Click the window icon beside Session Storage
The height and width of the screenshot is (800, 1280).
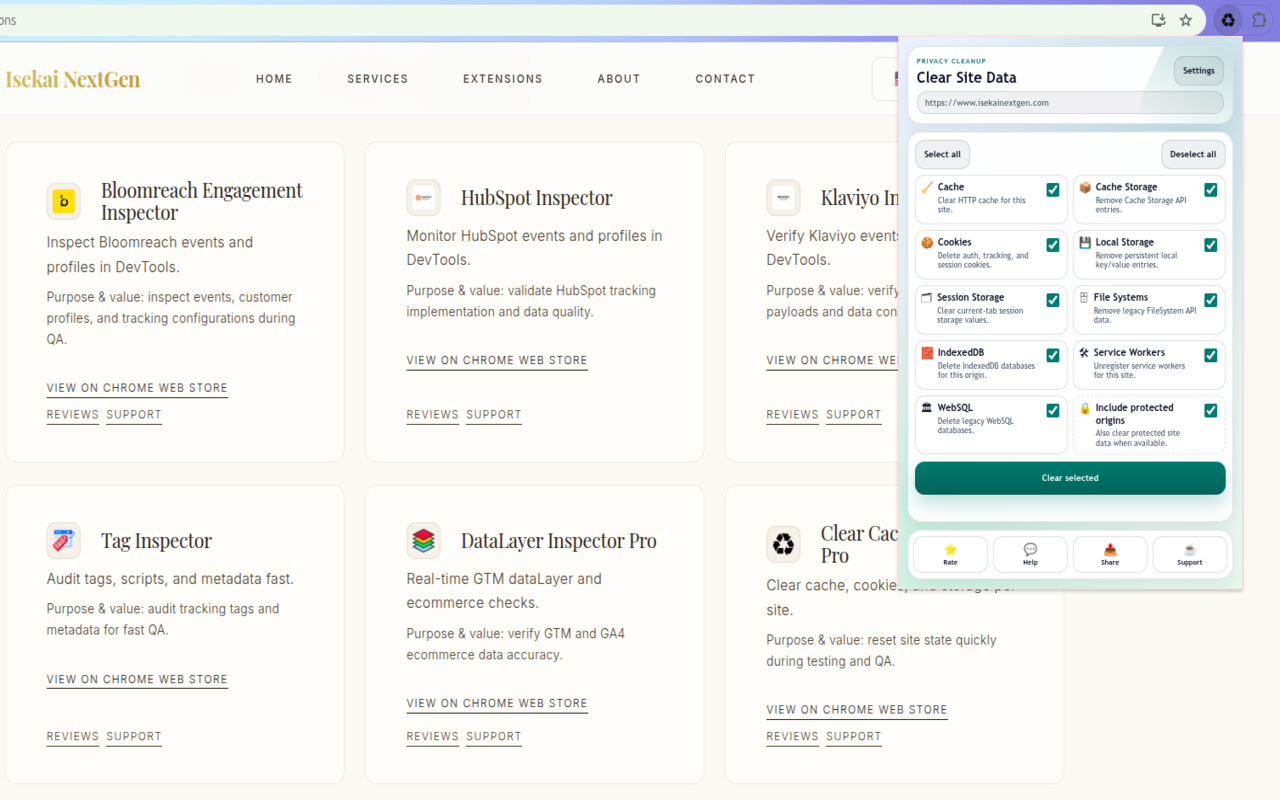pos(927,297)
